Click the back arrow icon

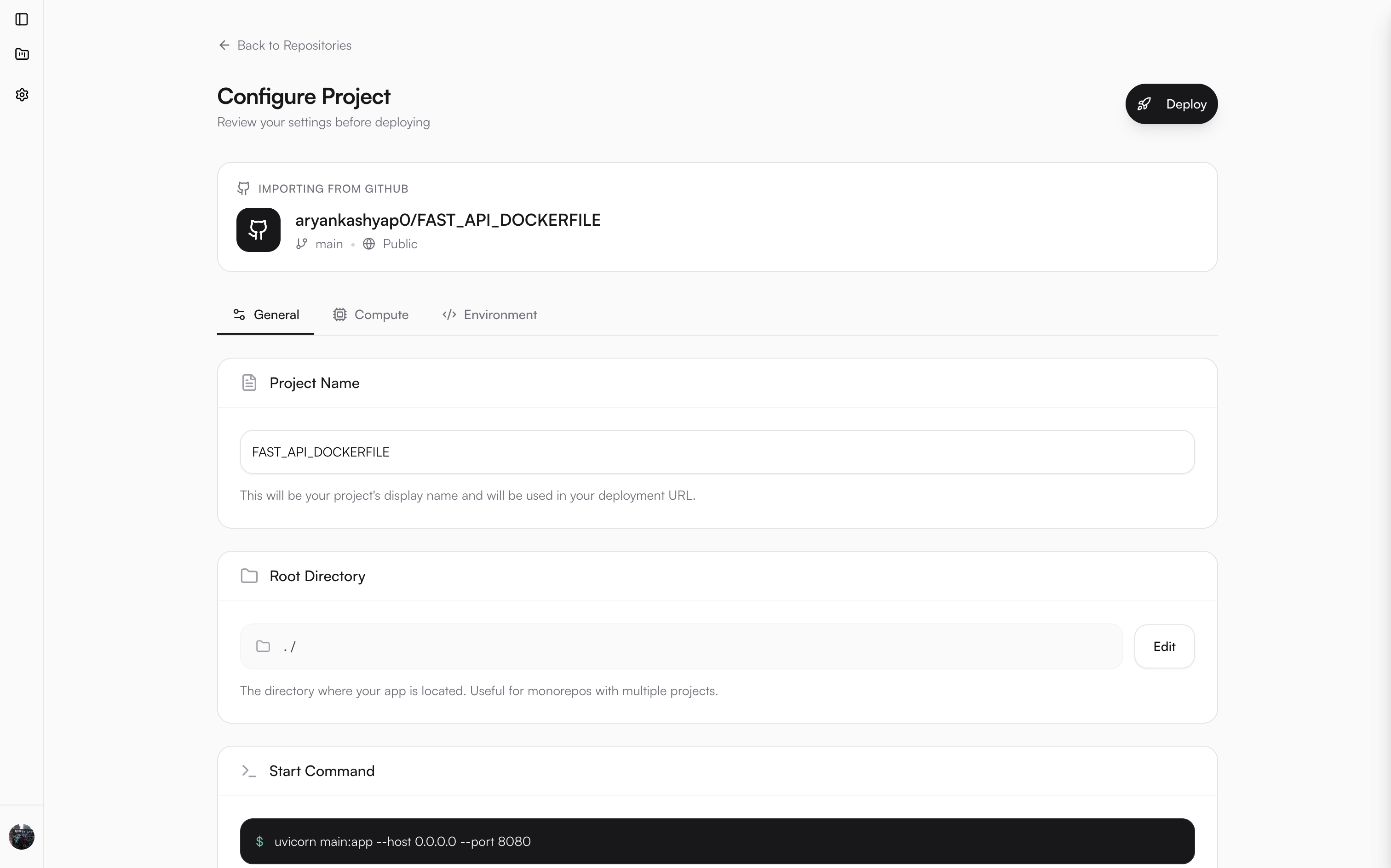pyautogui.click(x=224, y=46)
